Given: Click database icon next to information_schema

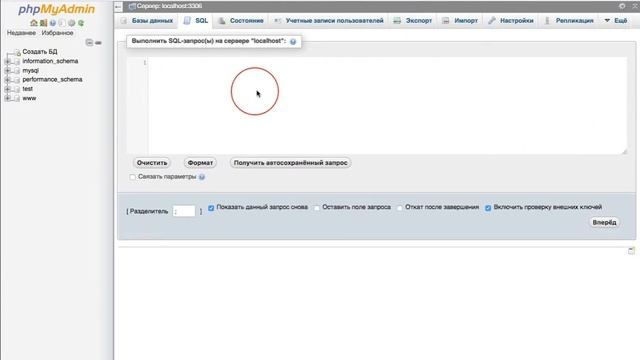Looking at the screenshot, I should point(17,61).
